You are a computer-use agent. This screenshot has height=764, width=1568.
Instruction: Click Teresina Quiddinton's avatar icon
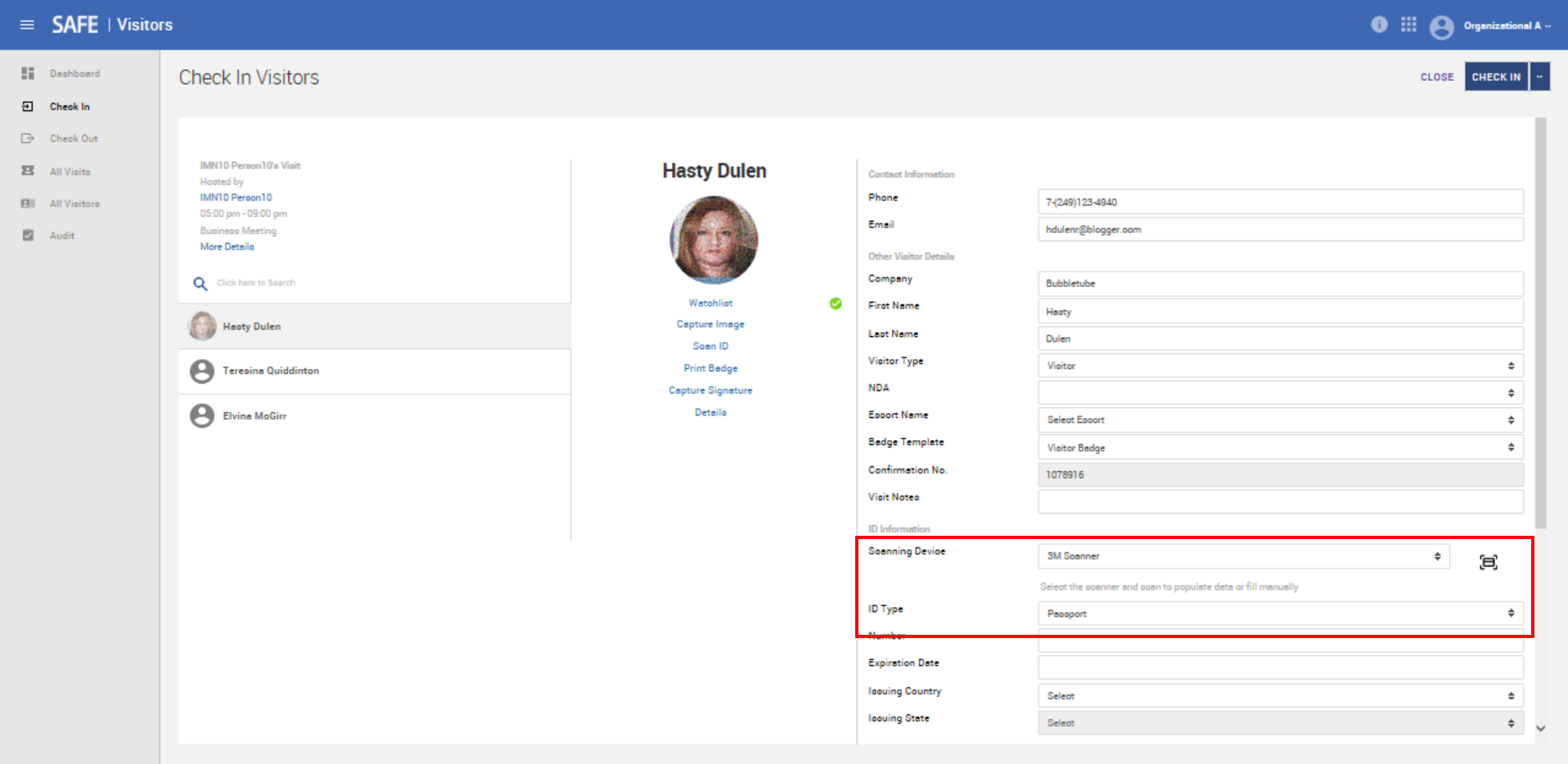click(x=202, y=371)
